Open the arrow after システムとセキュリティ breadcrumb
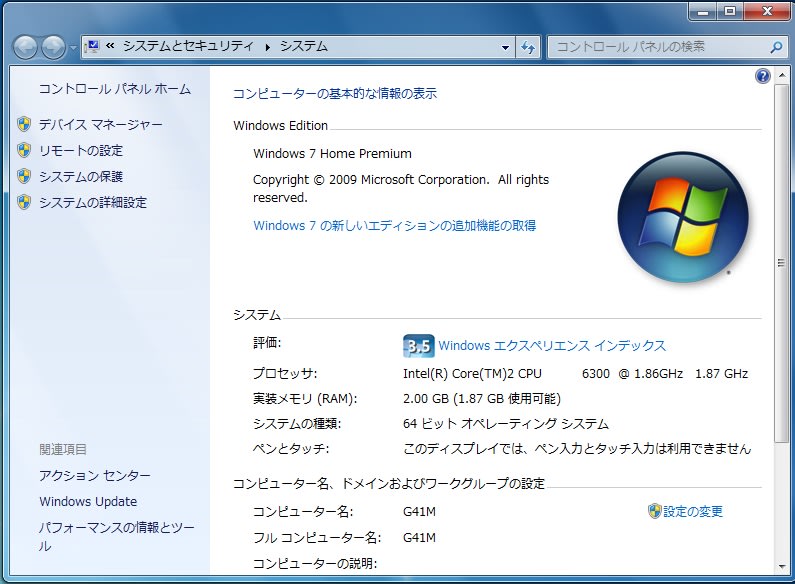Screen dimensions: 795x584 click(267, 47)
